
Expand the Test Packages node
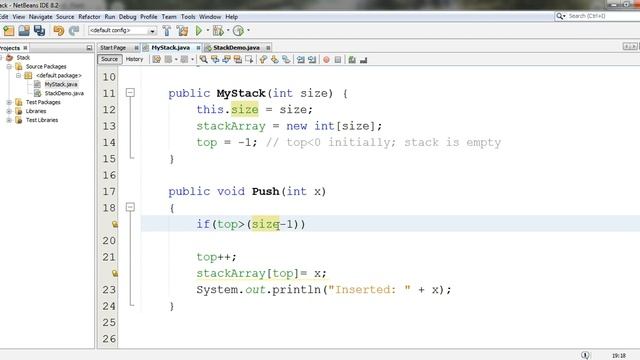coord(9,102)
